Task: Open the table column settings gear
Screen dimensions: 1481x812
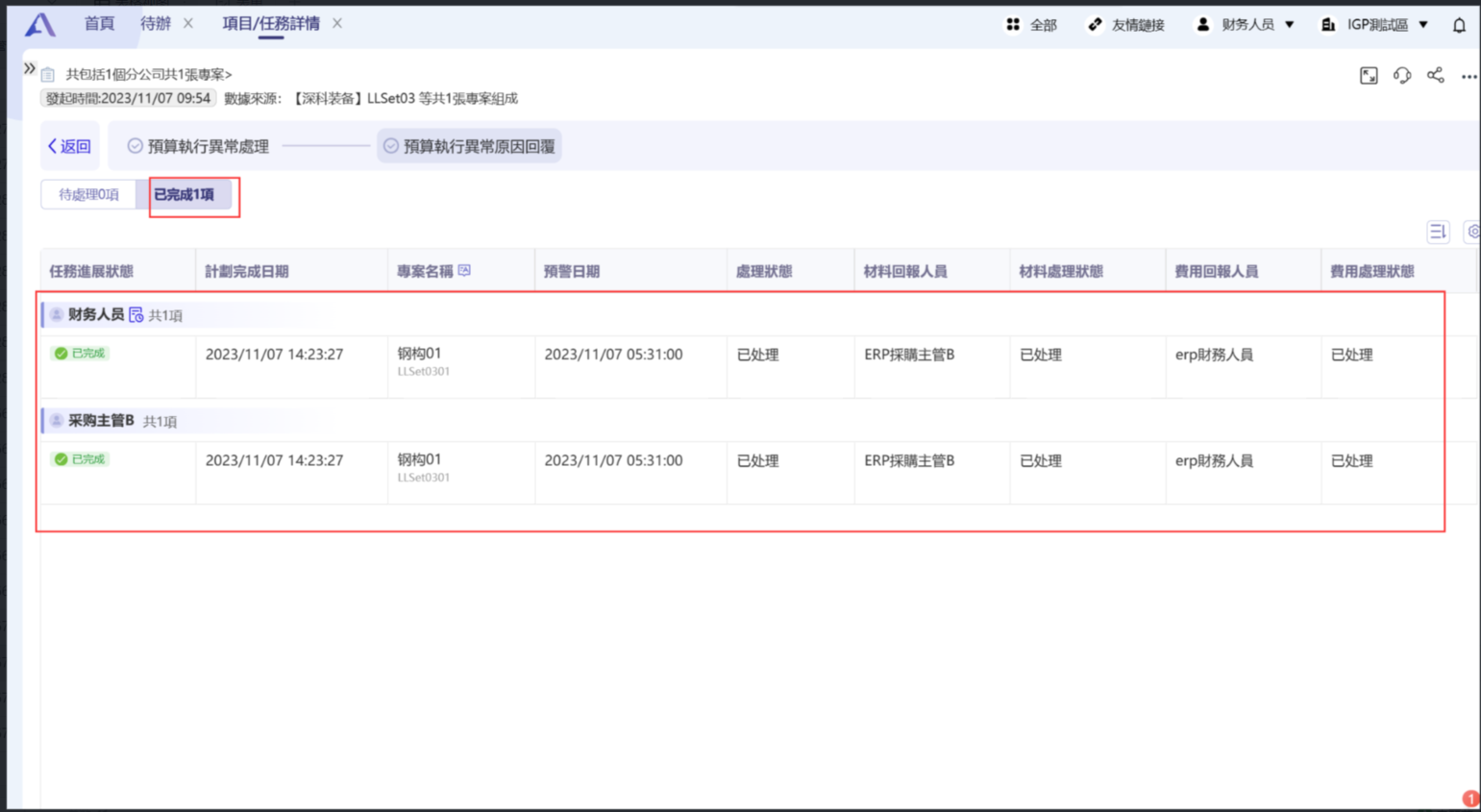Action: coord(1473,232)
